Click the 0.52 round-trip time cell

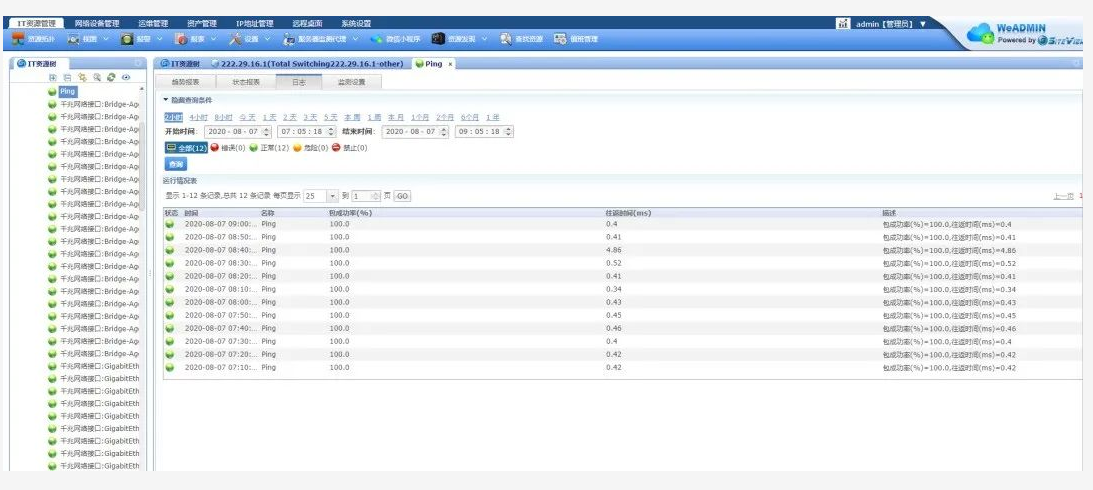(x=613, y=263)
